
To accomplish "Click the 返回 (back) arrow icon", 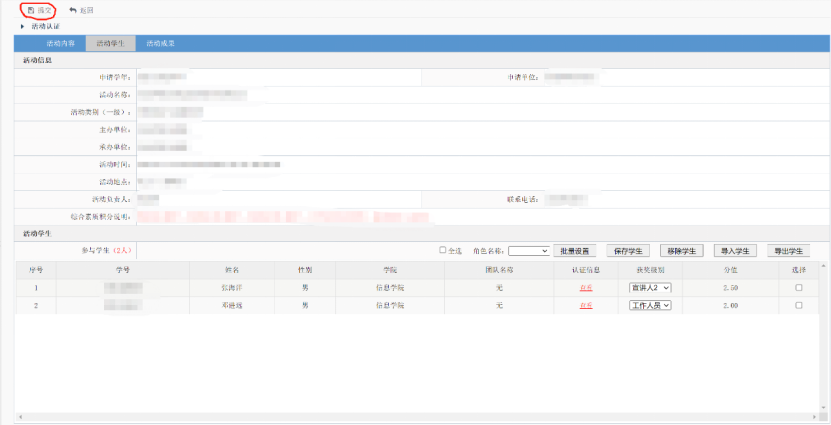I will coord(73,10).
